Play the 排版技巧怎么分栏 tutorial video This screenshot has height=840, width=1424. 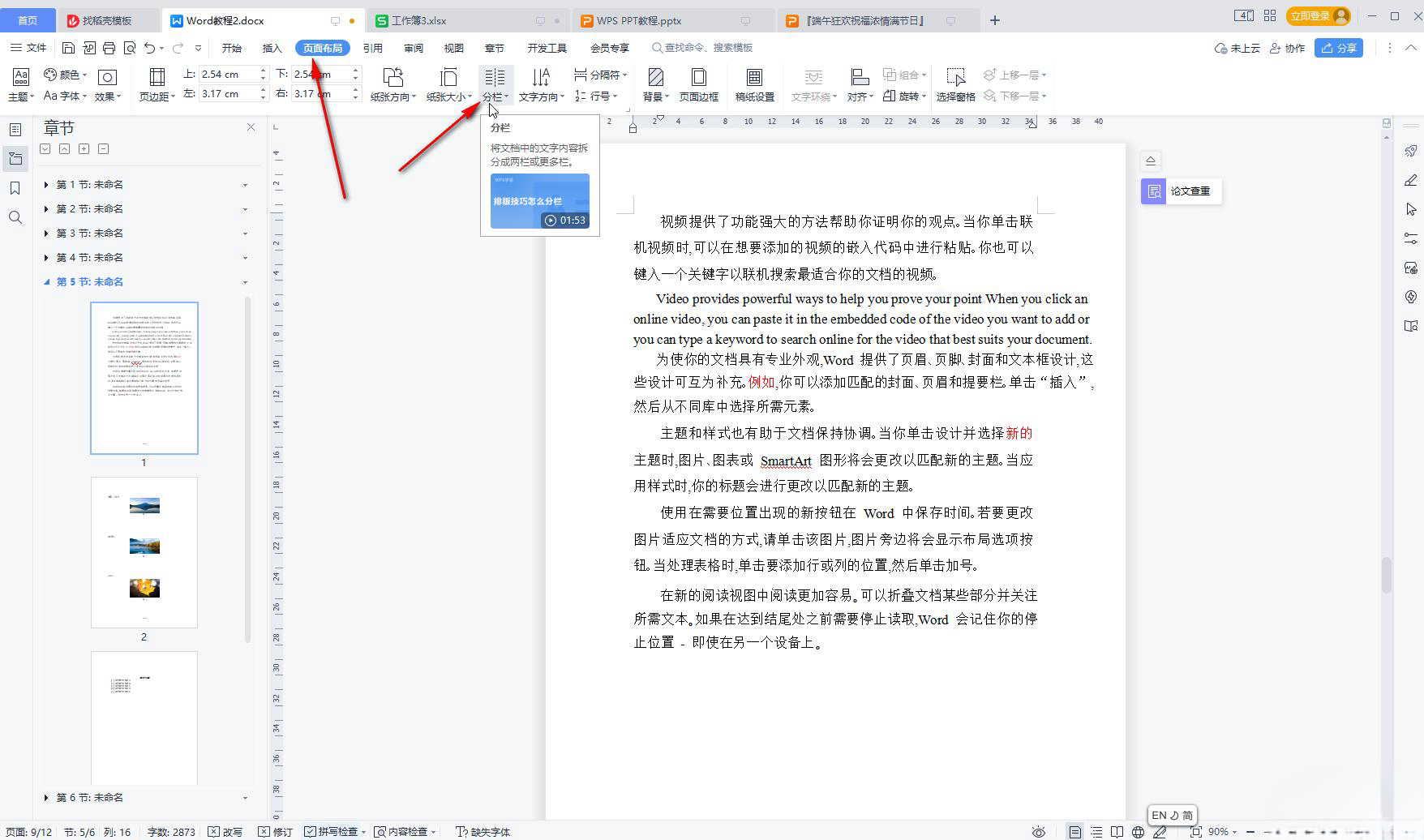540,201
